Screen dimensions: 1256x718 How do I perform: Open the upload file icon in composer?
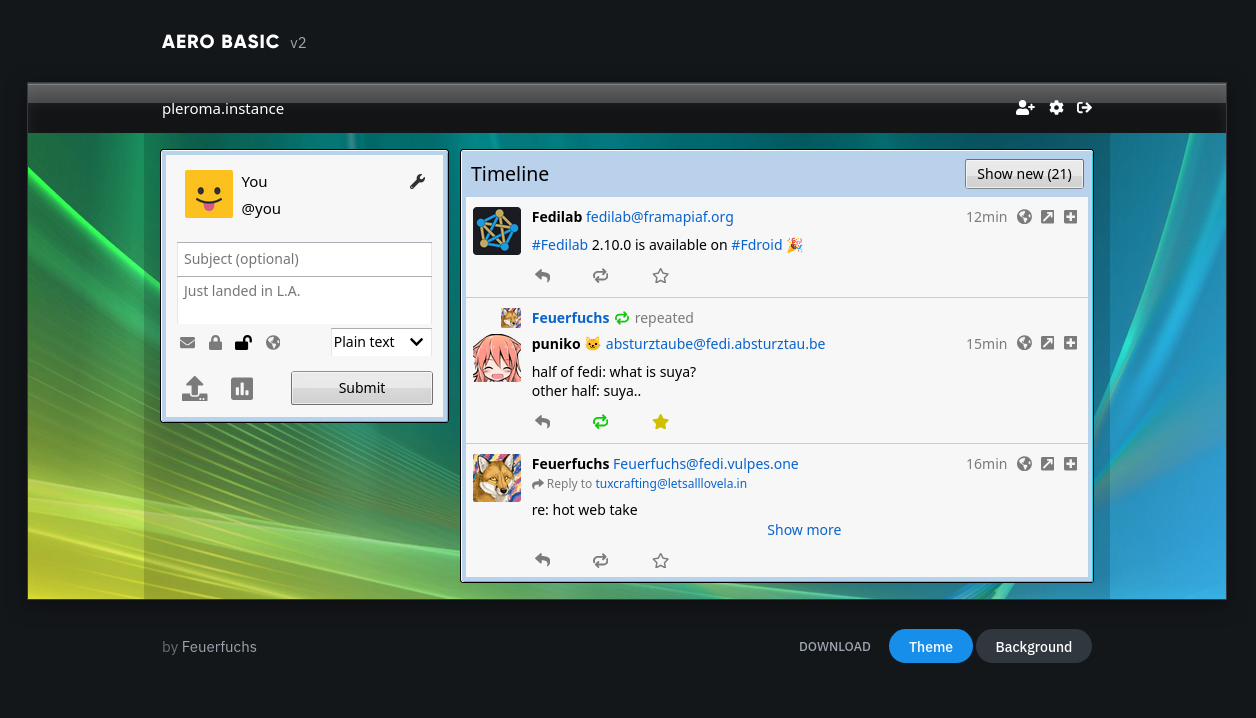point(195,388)
